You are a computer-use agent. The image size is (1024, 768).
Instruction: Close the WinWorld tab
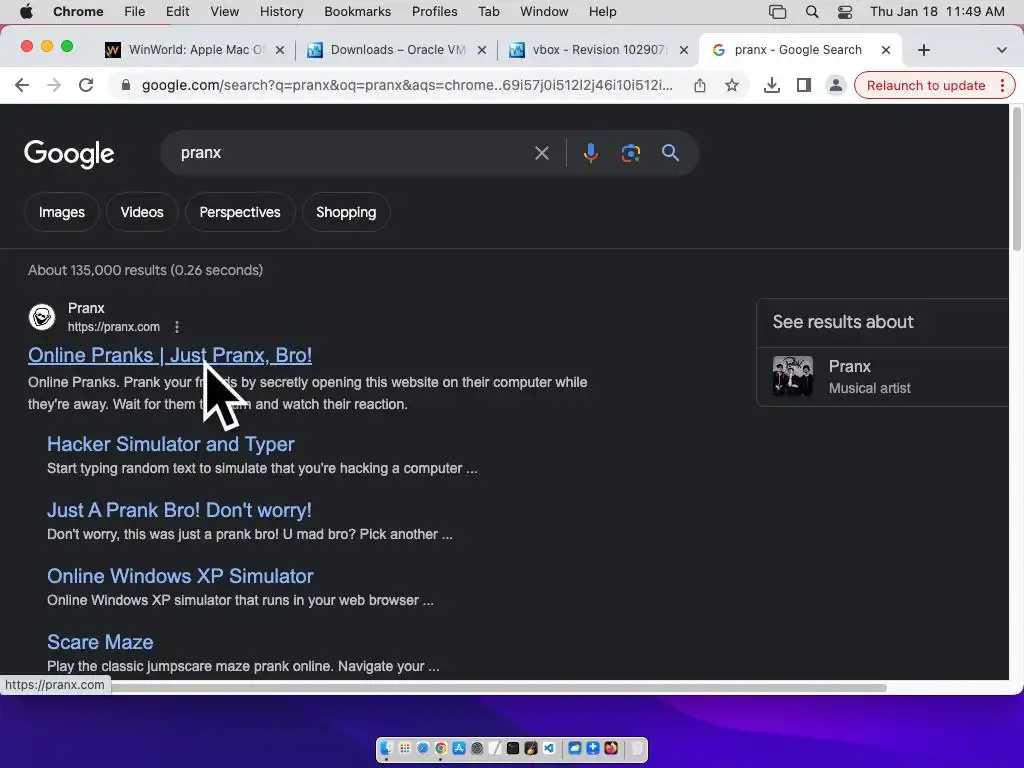point(280,50)
